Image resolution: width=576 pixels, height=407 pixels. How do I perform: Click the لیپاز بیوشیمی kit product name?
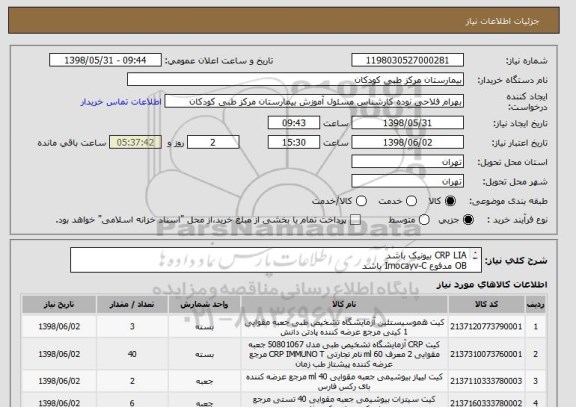click(344, 381)
